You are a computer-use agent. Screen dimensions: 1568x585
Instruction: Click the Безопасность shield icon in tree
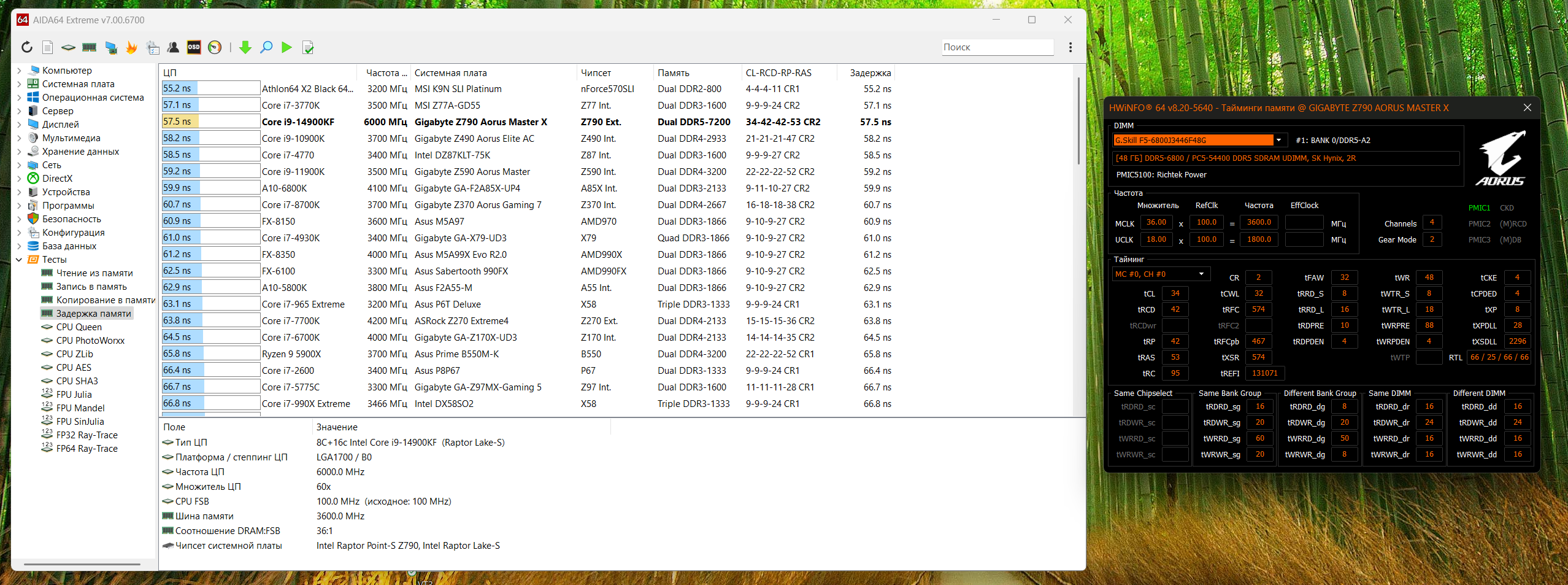33,219
